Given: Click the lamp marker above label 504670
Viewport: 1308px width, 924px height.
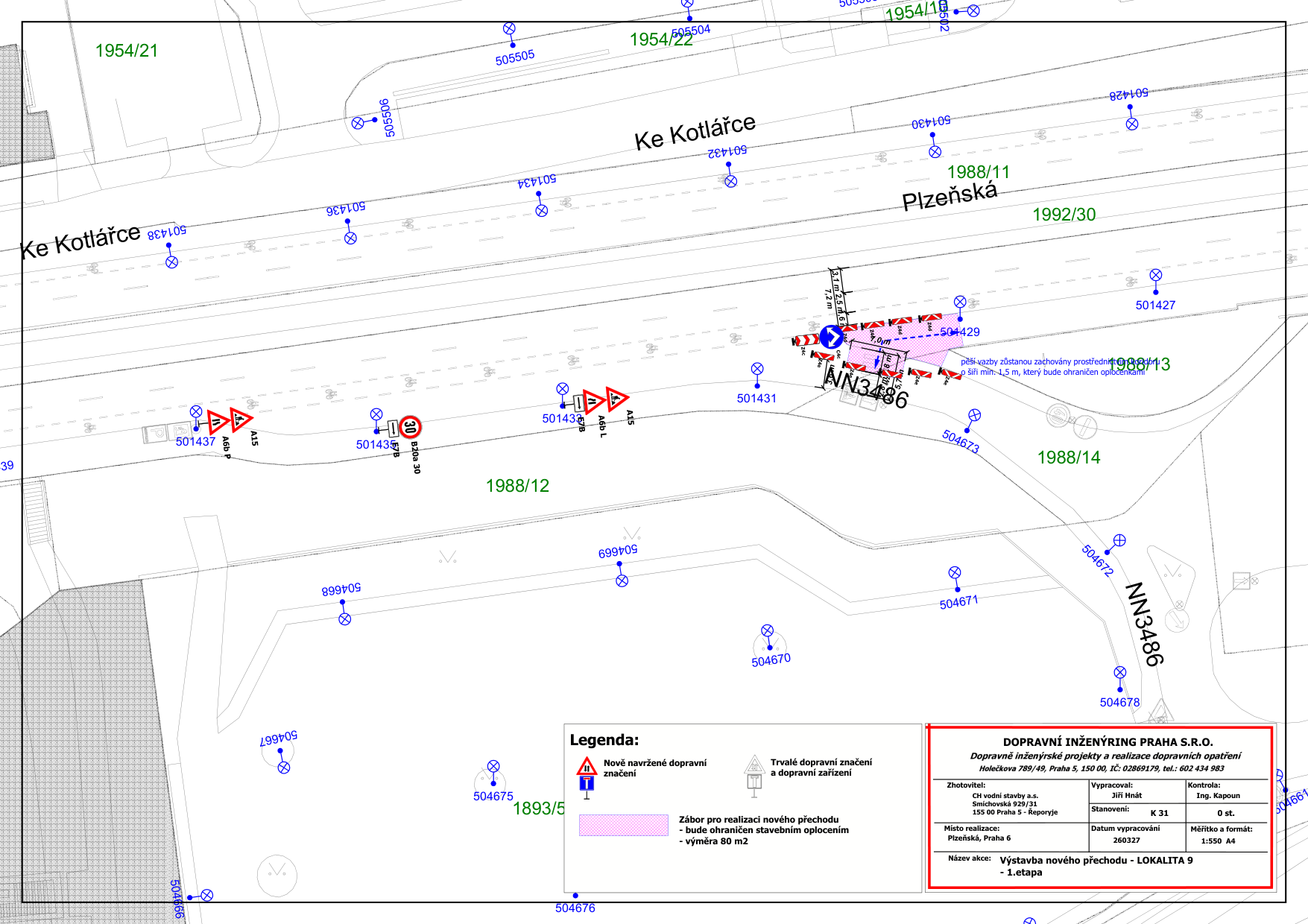Looking at the screenshot, I should click(x=767, y=630).
